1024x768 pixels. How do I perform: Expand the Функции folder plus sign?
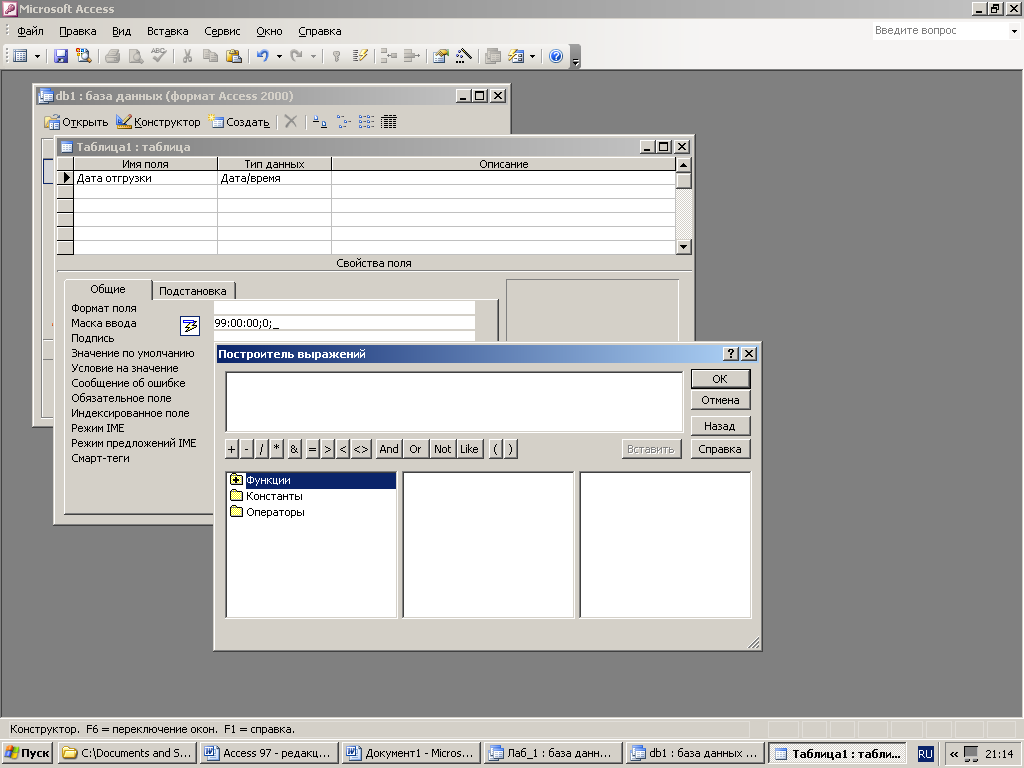pos(236,480)
